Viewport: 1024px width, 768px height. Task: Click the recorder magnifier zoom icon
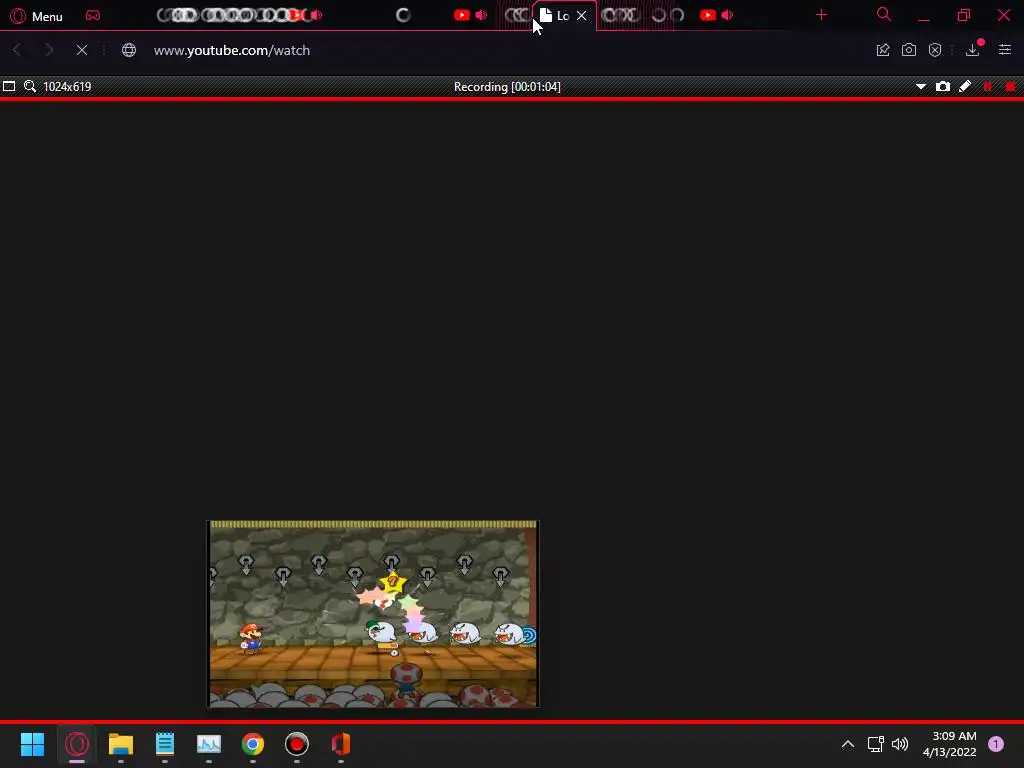(x=30, y=86)
